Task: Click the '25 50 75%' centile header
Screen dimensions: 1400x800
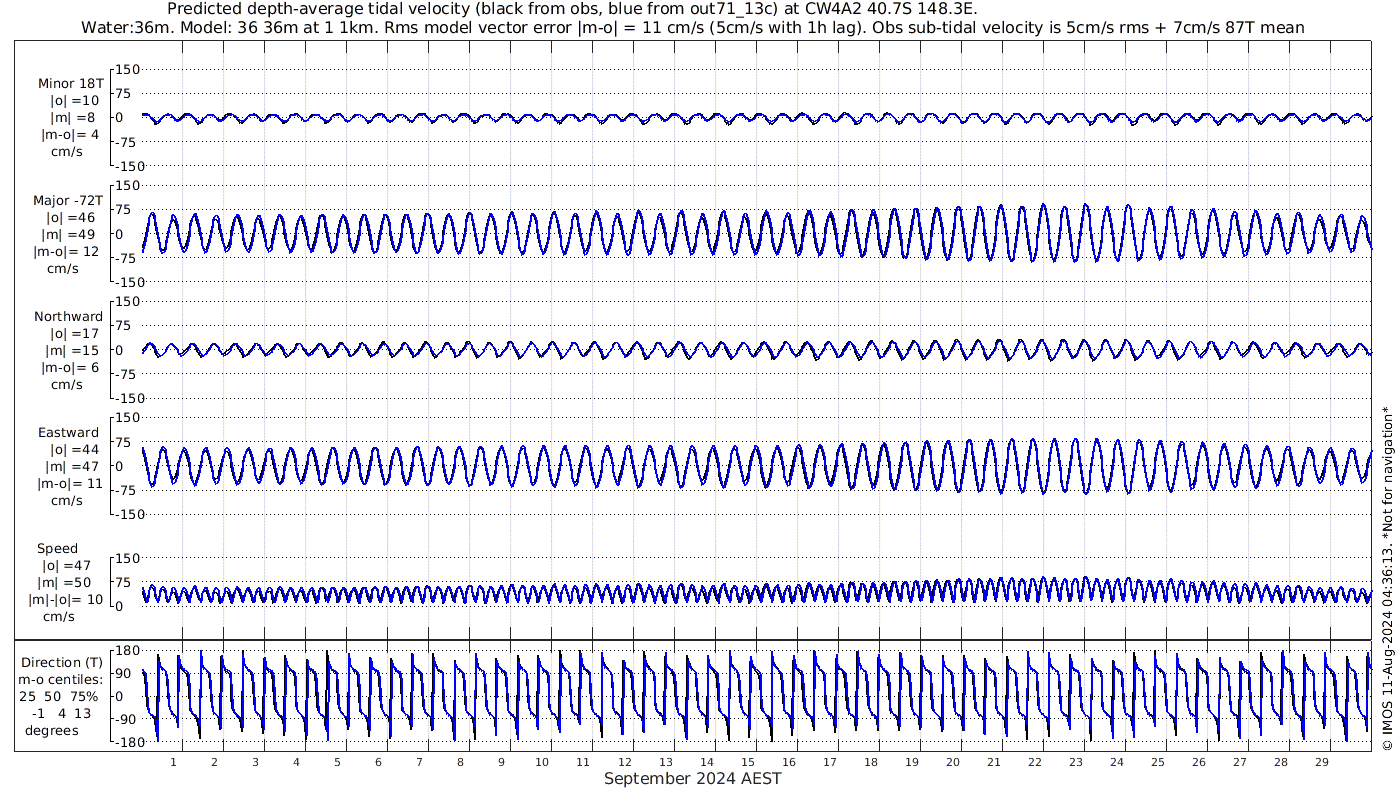Action: 58,696
